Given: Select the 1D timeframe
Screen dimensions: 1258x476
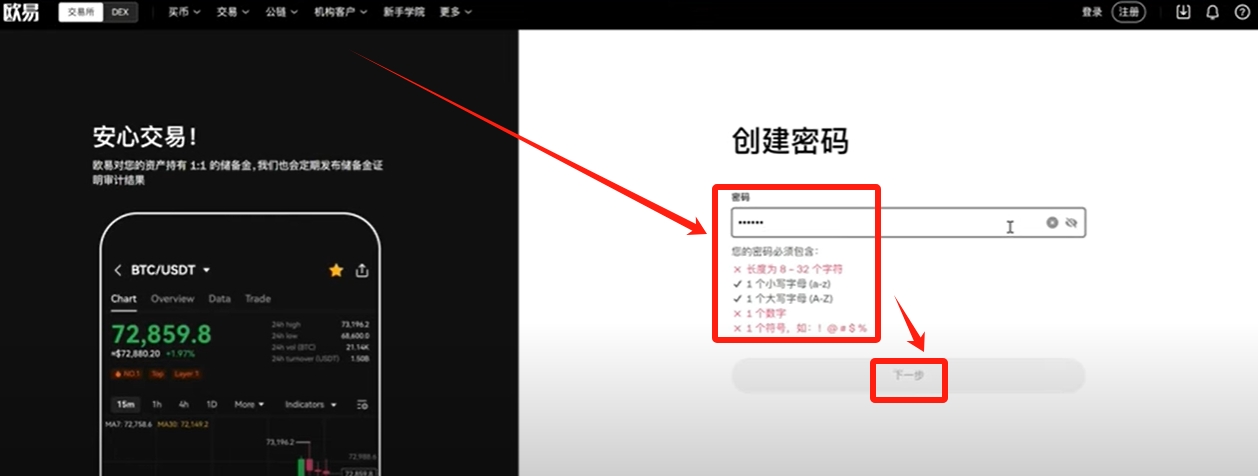Looking at the screenshot, I should tap(211, 405).
